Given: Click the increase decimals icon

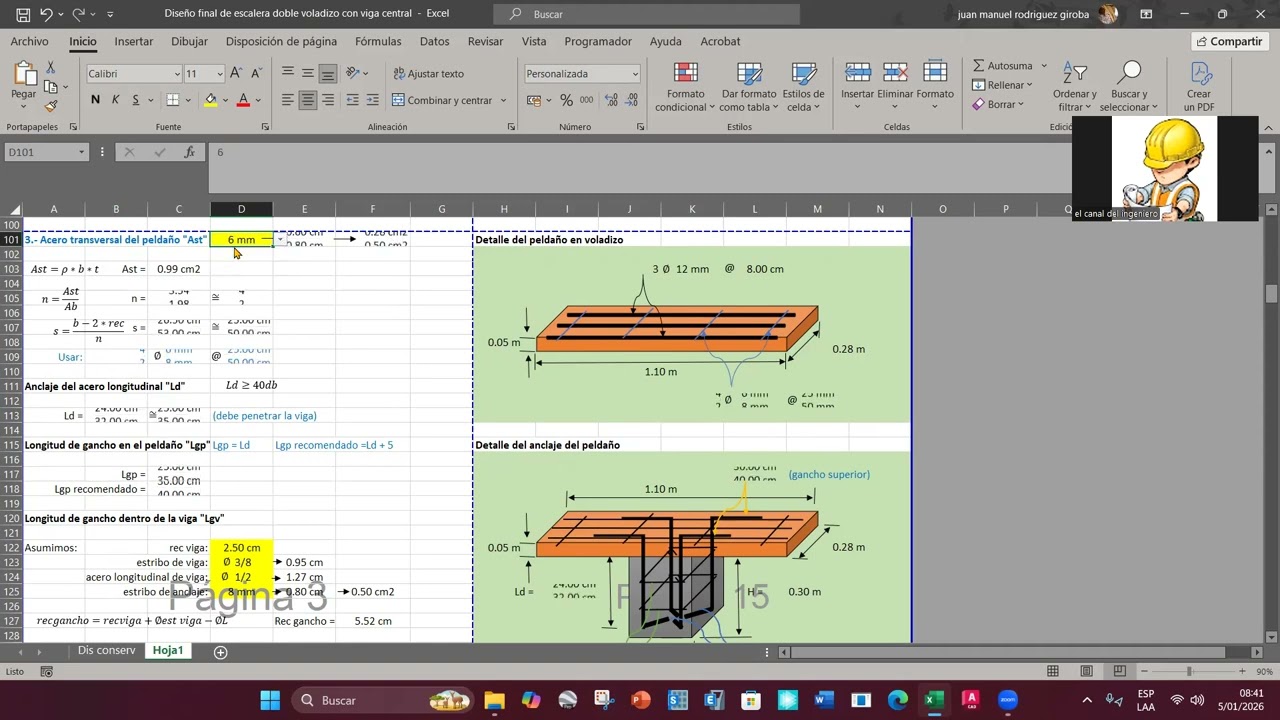Looking at the screenshot, I should (x=611, y=100).
